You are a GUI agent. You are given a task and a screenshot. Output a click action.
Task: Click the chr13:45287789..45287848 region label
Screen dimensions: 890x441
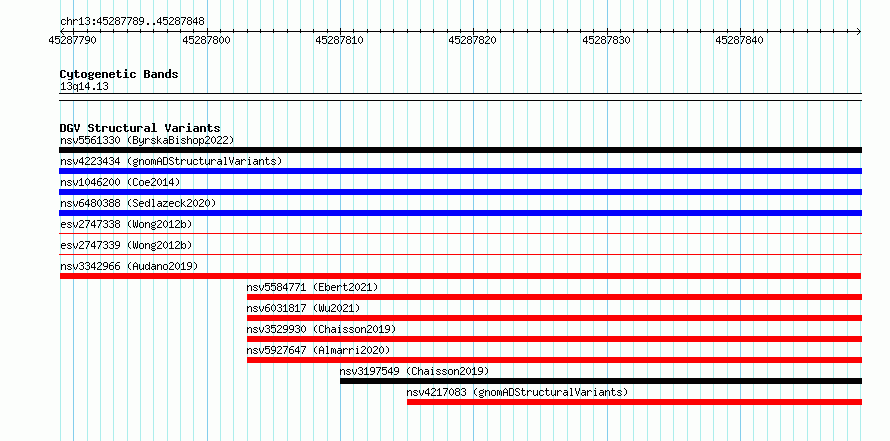click(132, 22)
